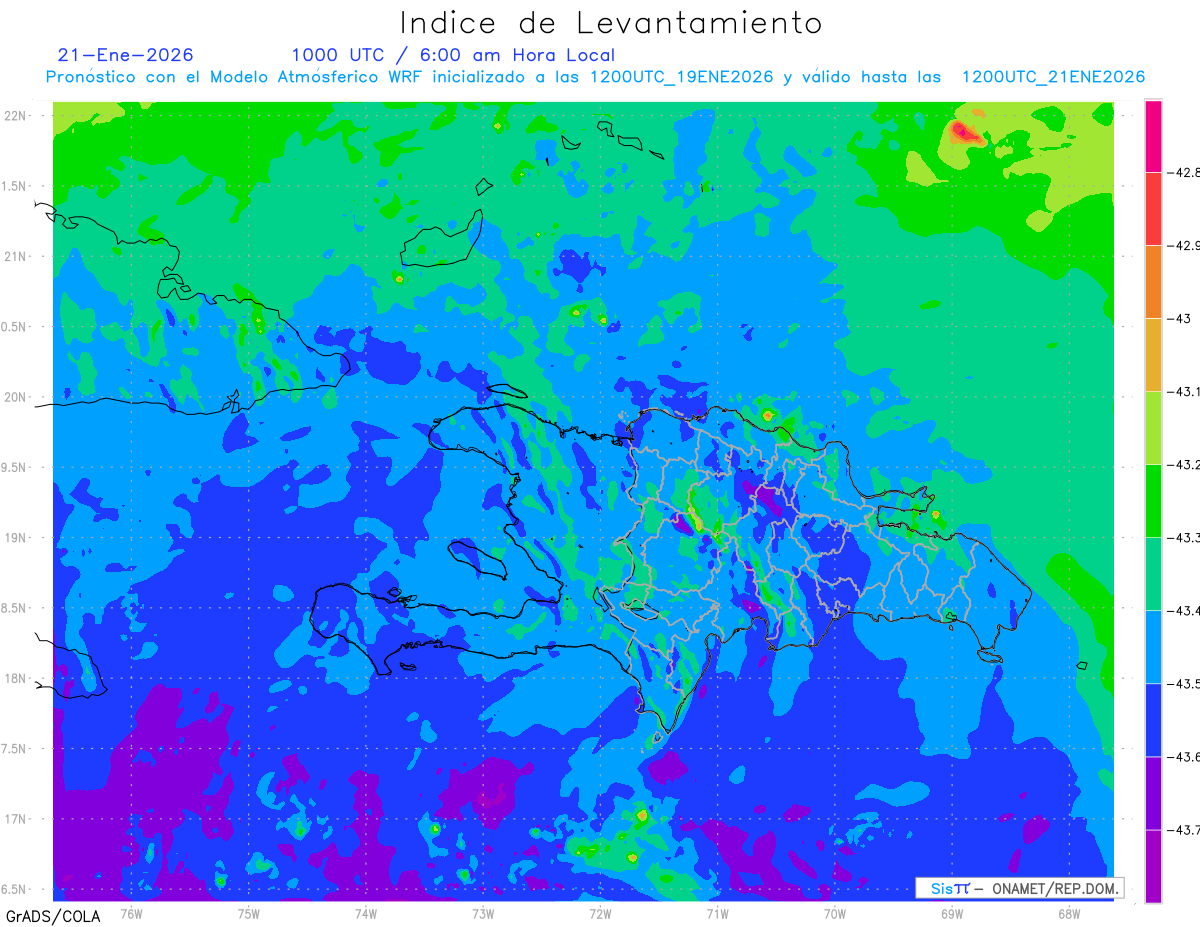Pick the light blue legend swatch below -43.4
Image resolution: width=1200 pixels, height=927 pixels.
[1153, 646]
